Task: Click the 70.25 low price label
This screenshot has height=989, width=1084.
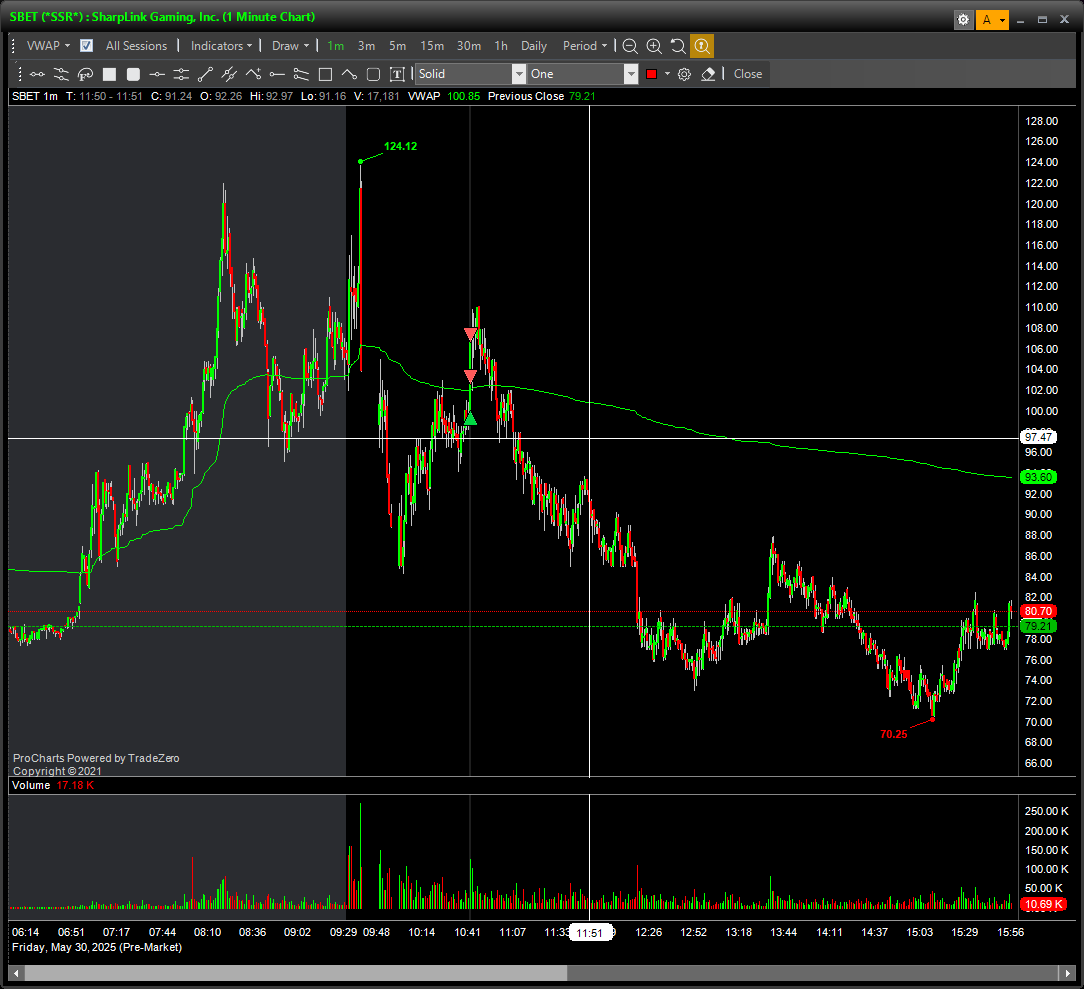Action: 893,734
